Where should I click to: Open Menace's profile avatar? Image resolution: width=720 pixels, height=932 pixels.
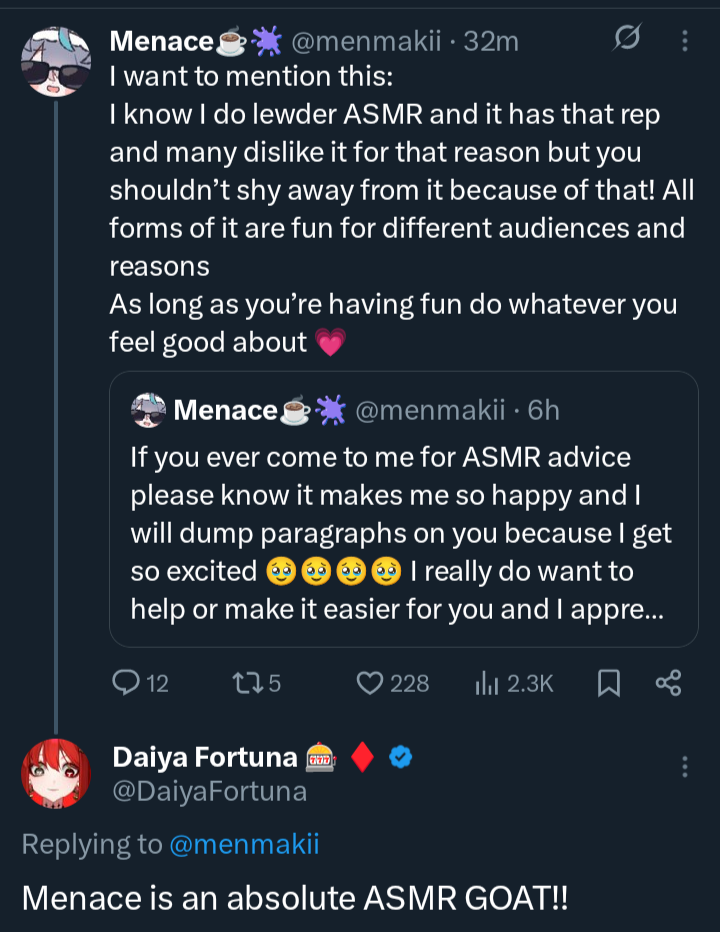(x=56, y=61)
